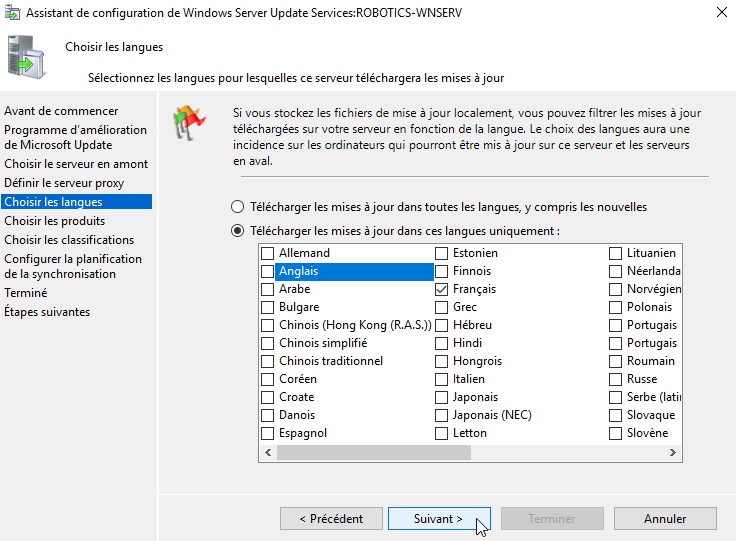This screenshot has height=541, width=736.
Task: Check the Italien language box
Action: coord(441,379)
